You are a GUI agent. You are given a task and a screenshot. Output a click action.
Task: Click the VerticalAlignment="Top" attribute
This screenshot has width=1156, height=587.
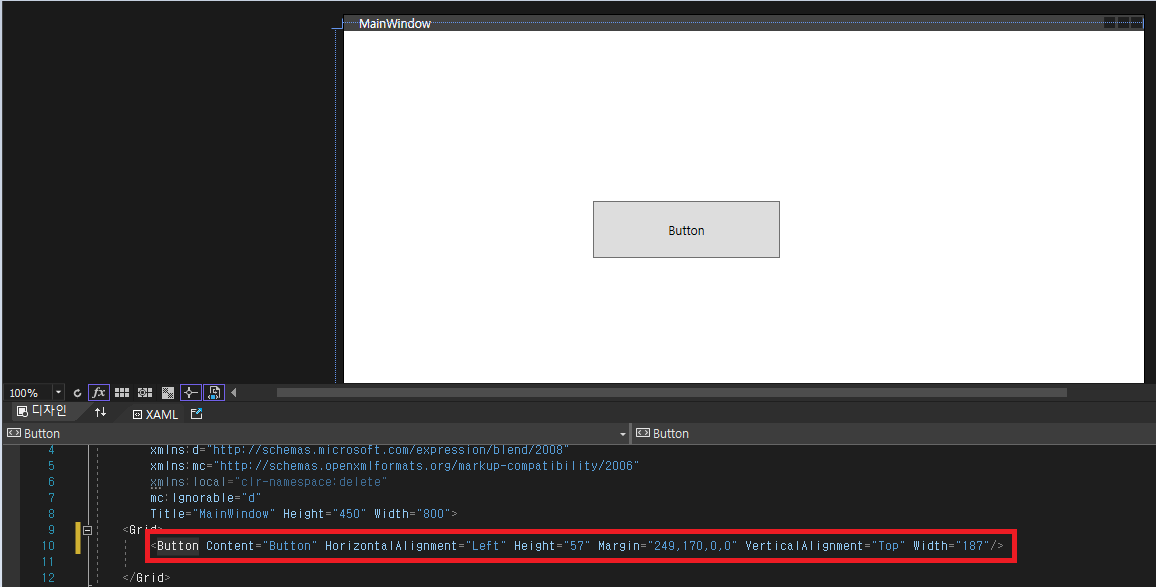pyautogui.click(x=825, y=546)
